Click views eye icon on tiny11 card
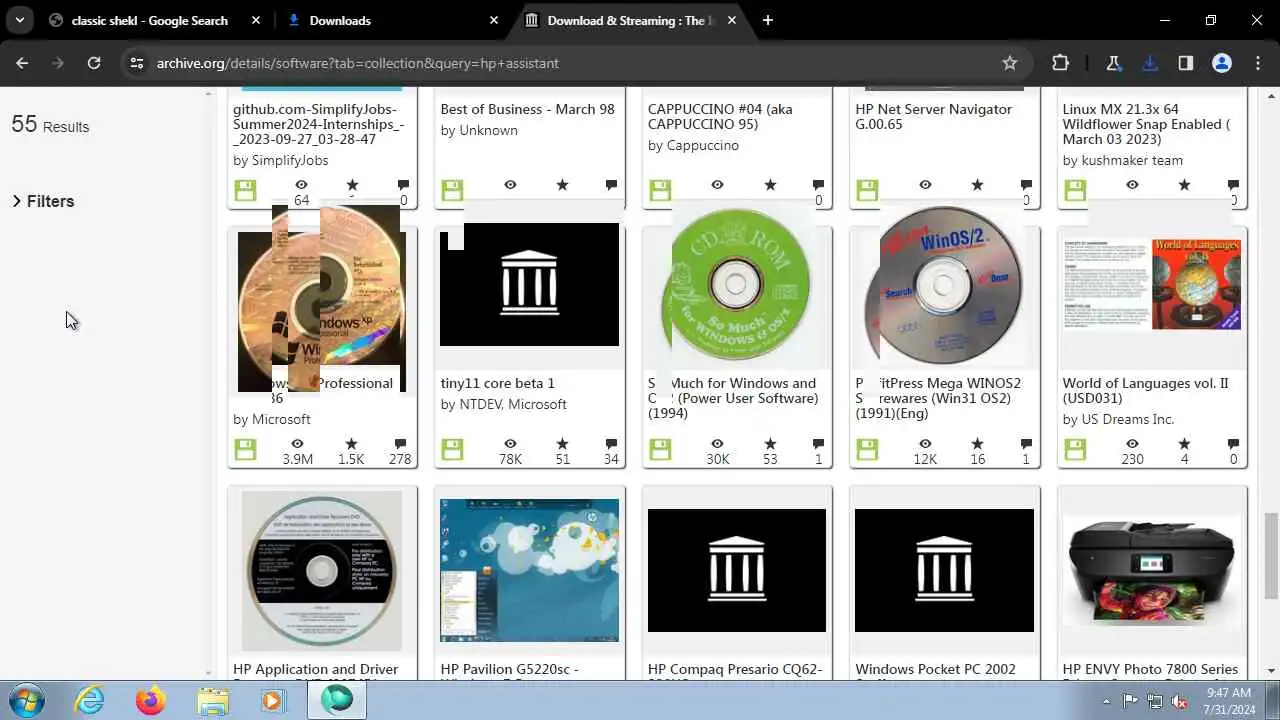 (x=510, y=444)
